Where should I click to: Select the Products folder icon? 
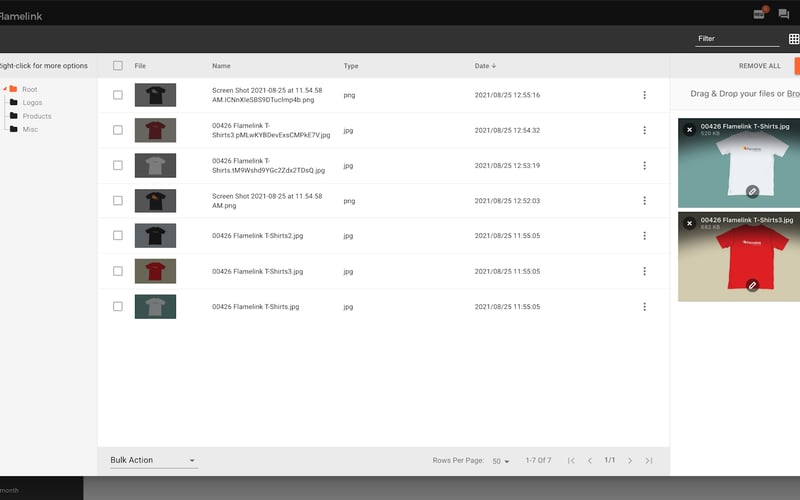click(x=14, y=115)
